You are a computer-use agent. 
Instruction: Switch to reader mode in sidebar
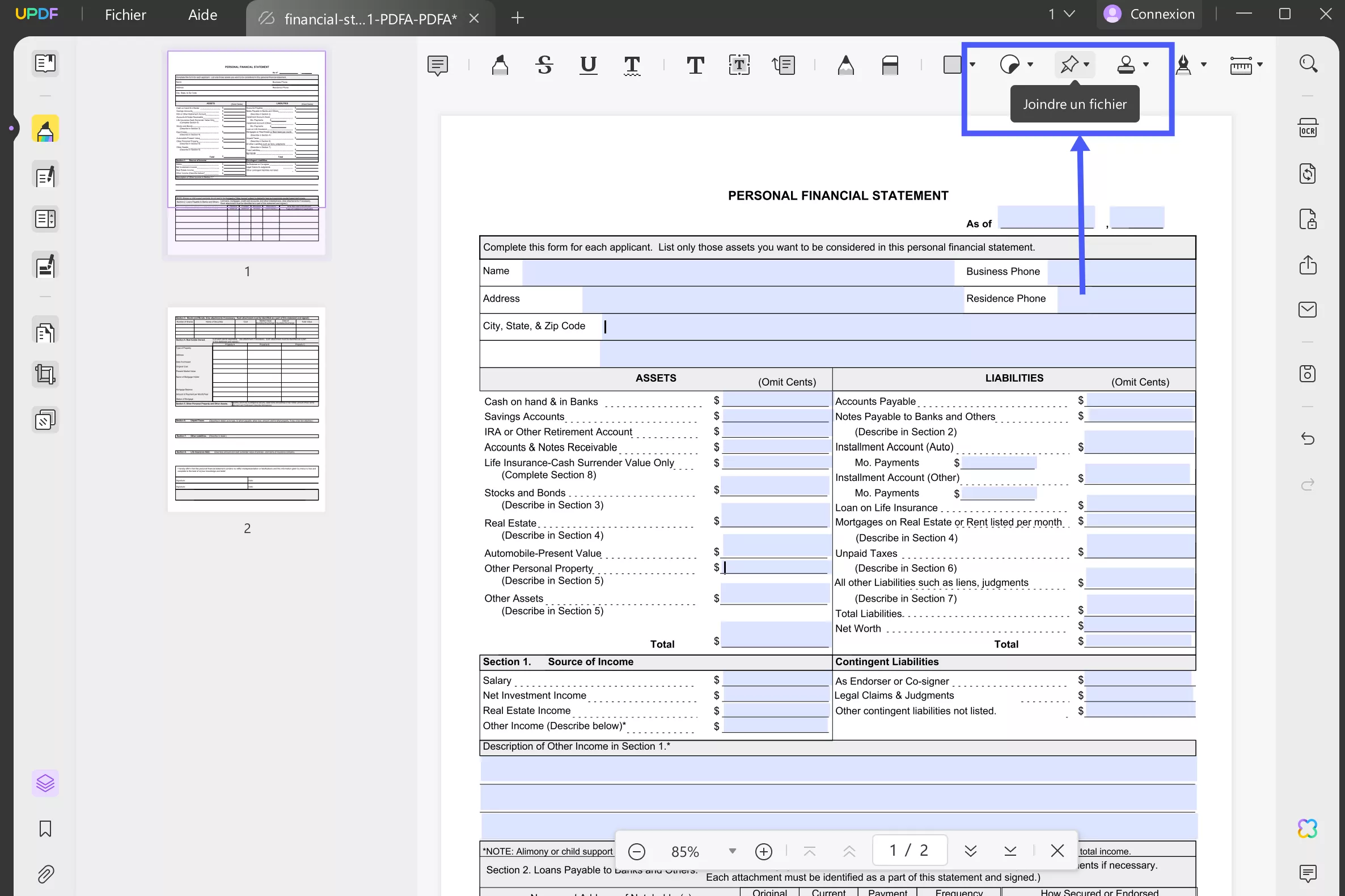[45, 64]
